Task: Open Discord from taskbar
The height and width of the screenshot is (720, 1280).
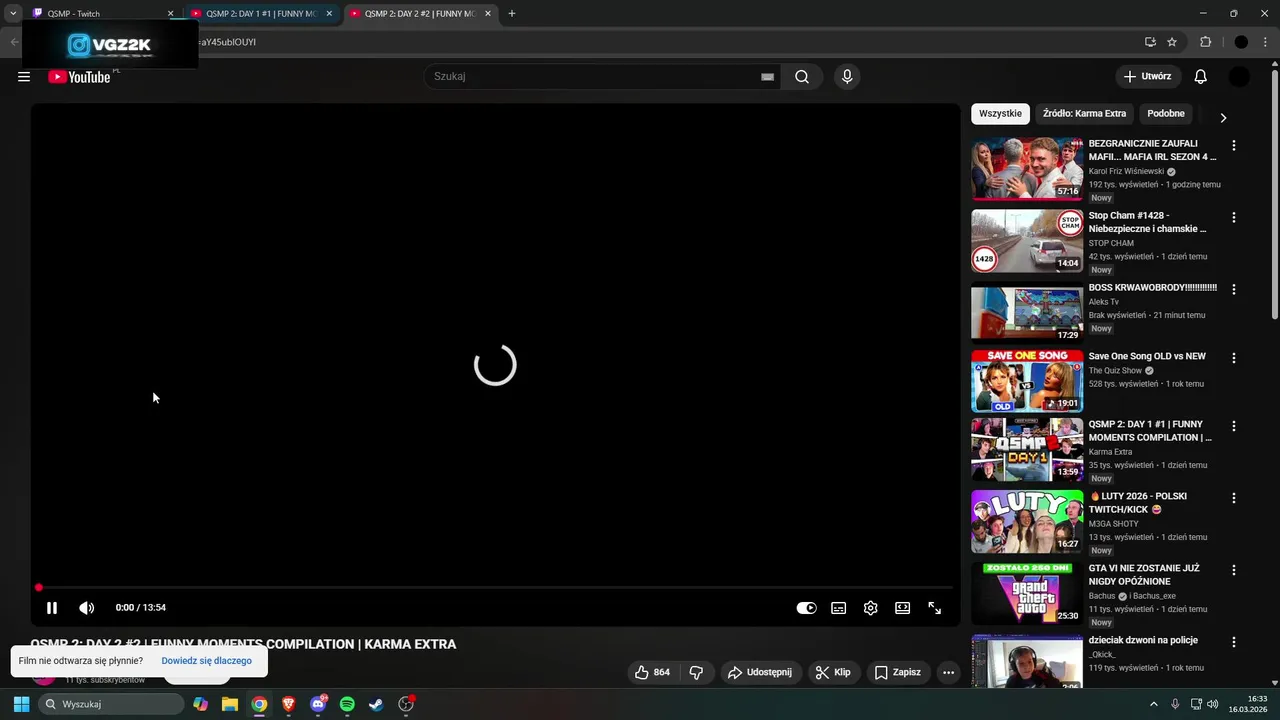Action: click(318, 704)
